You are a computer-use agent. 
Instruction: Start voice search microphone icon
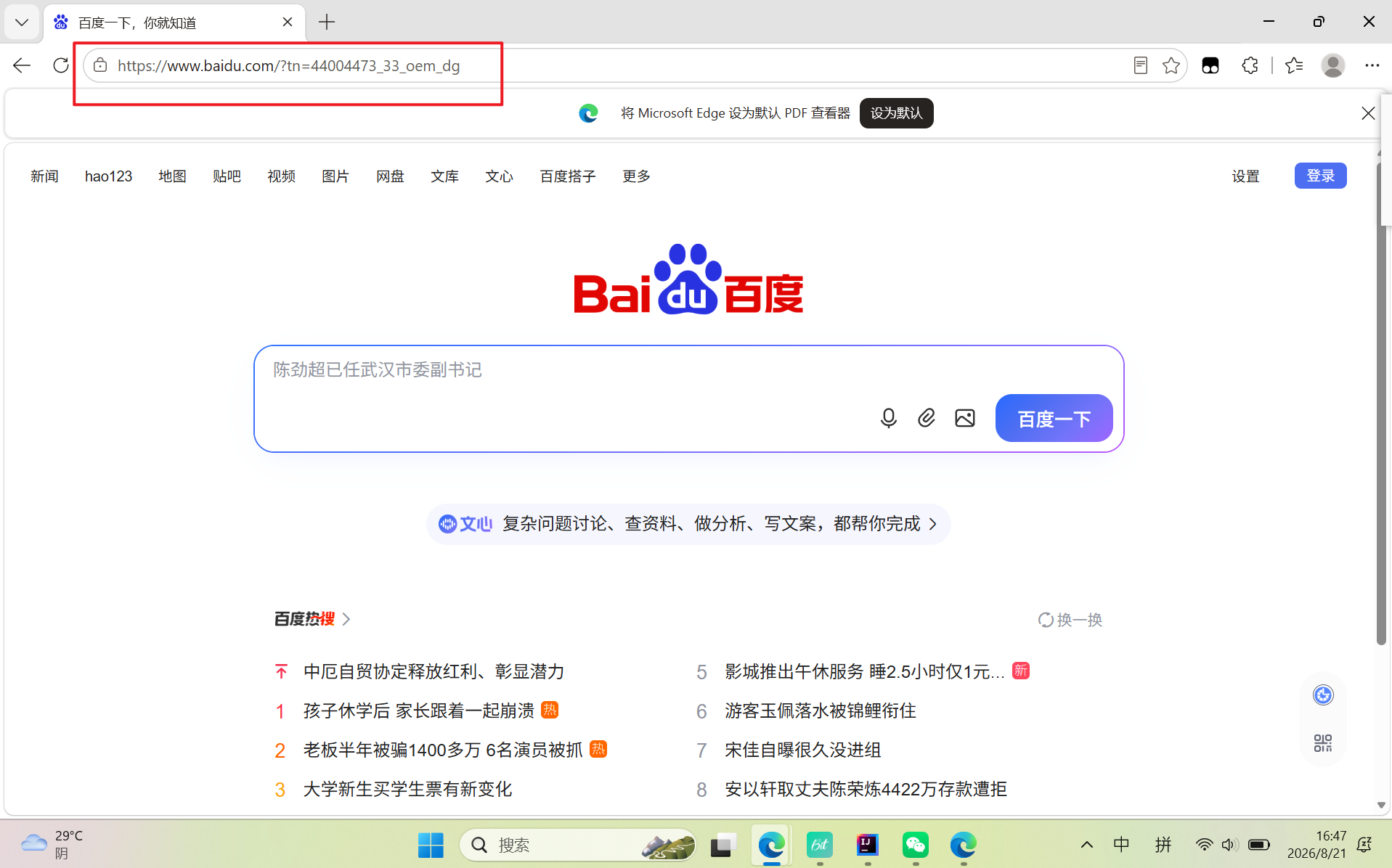click(x=888, y=418)
